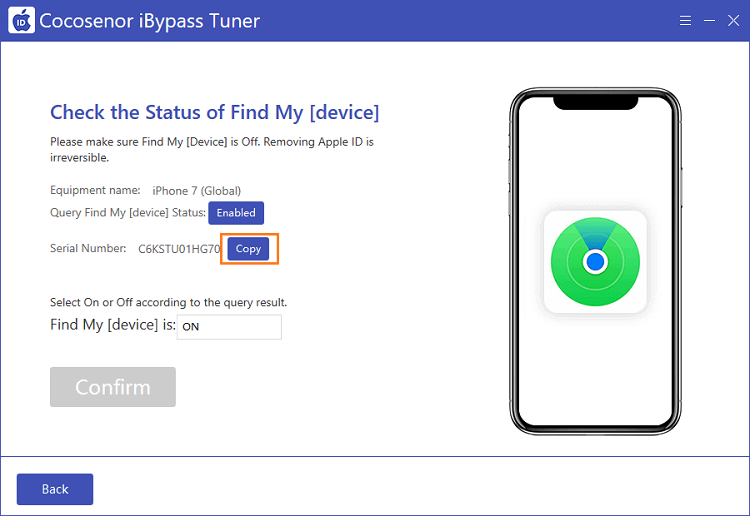Click the greyed-out Confirm button
Image resolution: width=750 pixels, height=516 pixels.
click(x=113, y=387)
